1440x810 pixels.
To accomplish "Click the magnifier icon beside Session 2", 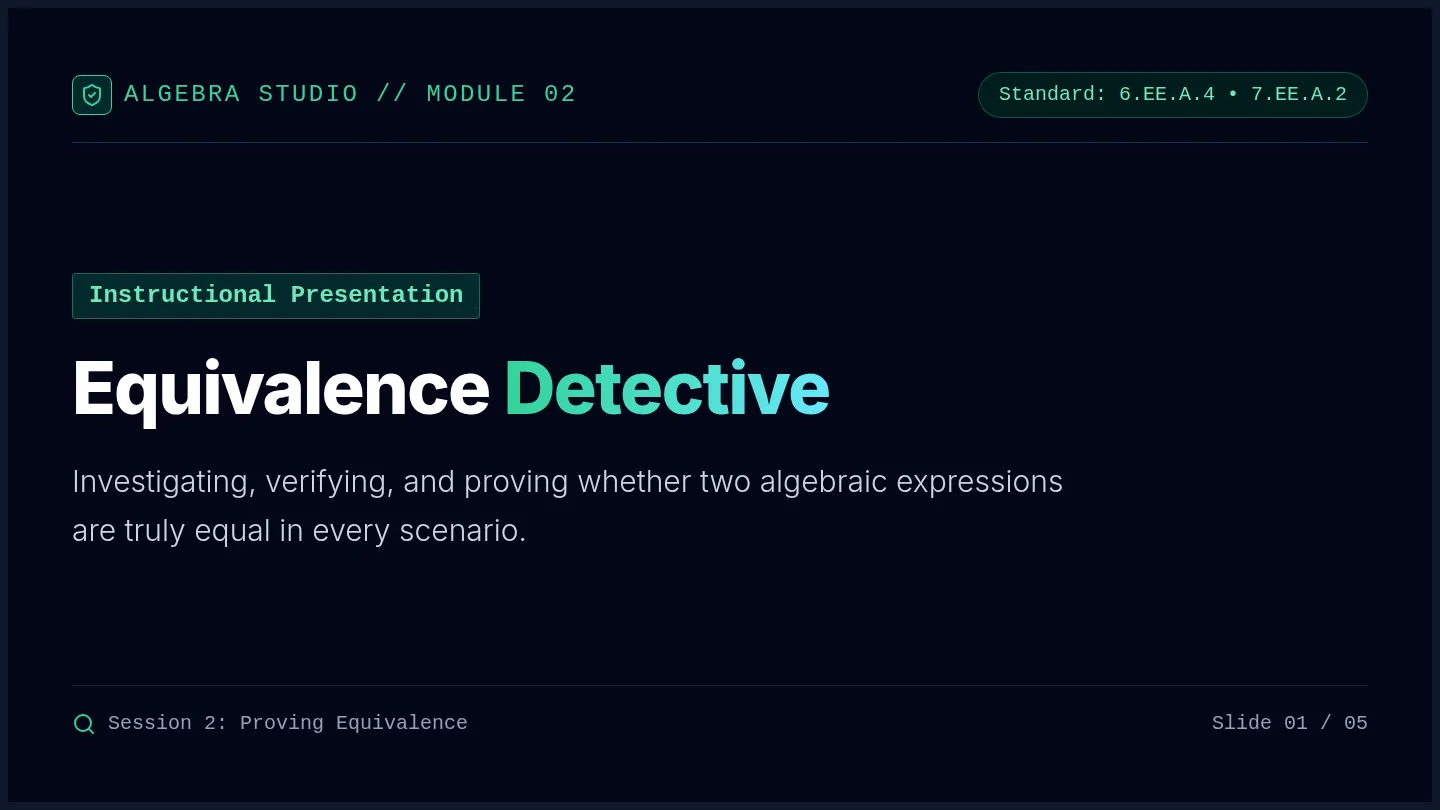I will [84, 724].
